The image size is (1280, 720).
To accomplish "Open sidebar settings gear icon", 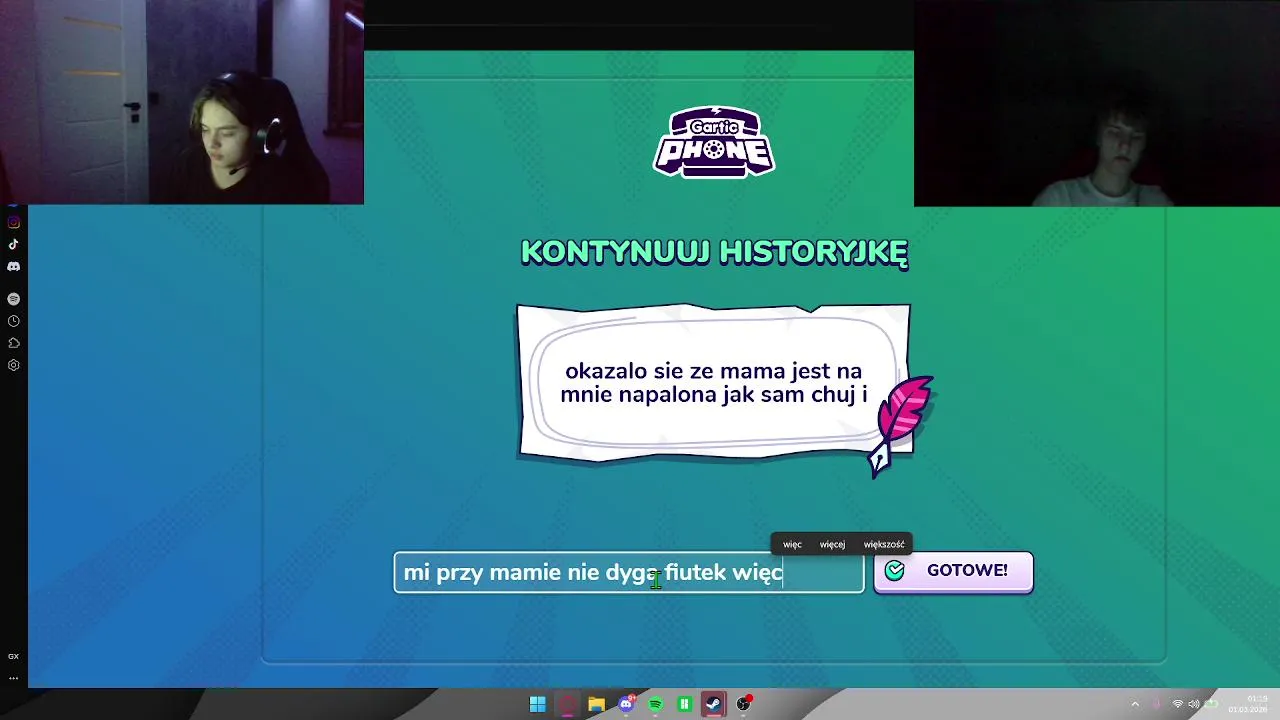I will (x=13, y=365).
